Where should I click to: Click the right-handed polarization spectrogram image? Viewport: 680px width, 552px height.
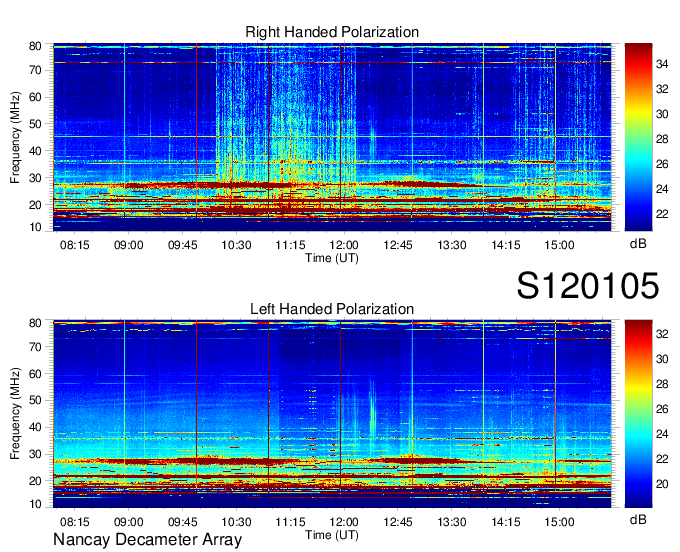(332, 137)
